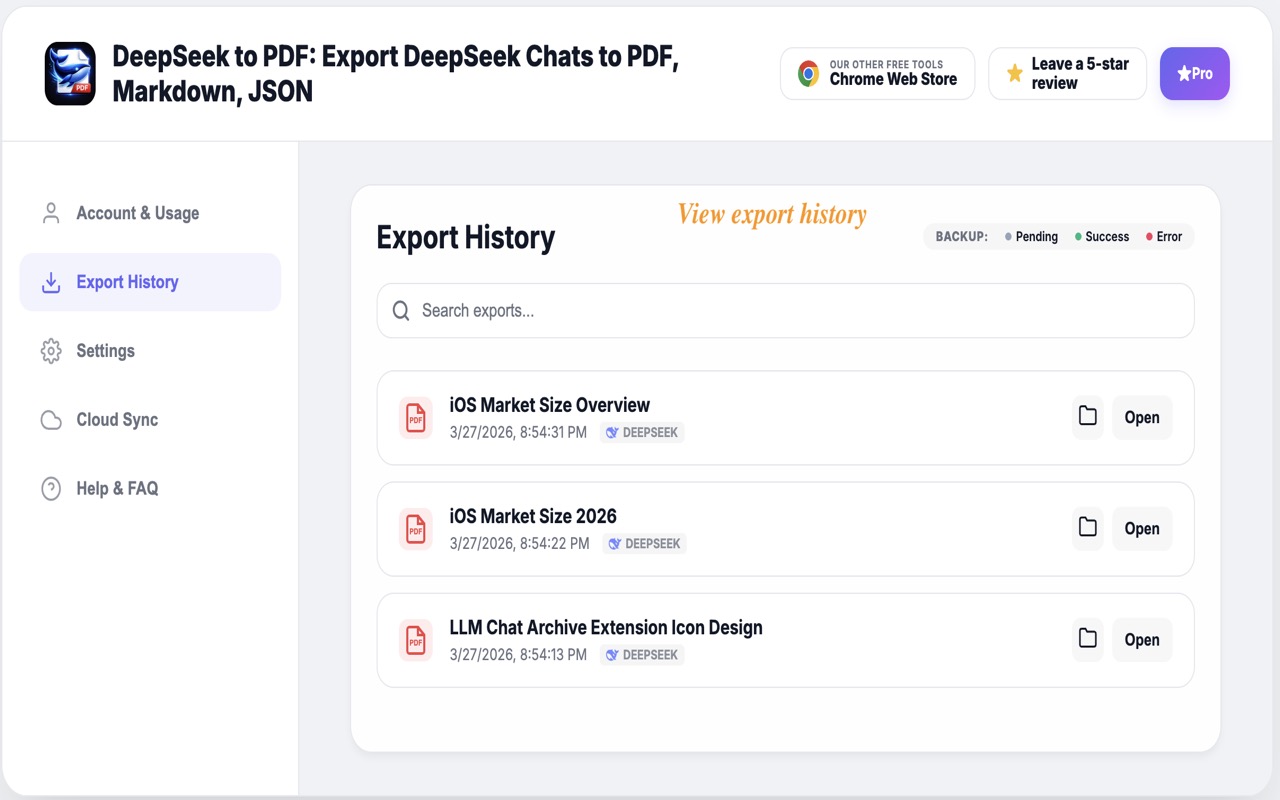Click the Account & Usage person icon
Image resolution: width=1280 pixels, height=800 pixels.
[x=51, y=213]
